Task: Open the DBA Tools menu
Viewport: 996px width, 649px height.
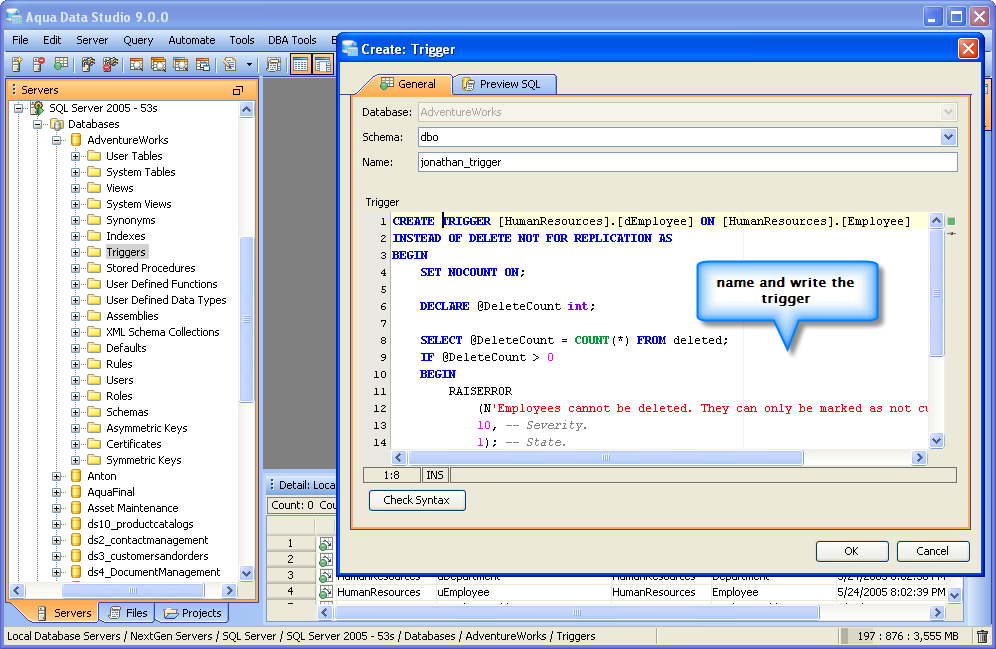Action: coord(291,40)
